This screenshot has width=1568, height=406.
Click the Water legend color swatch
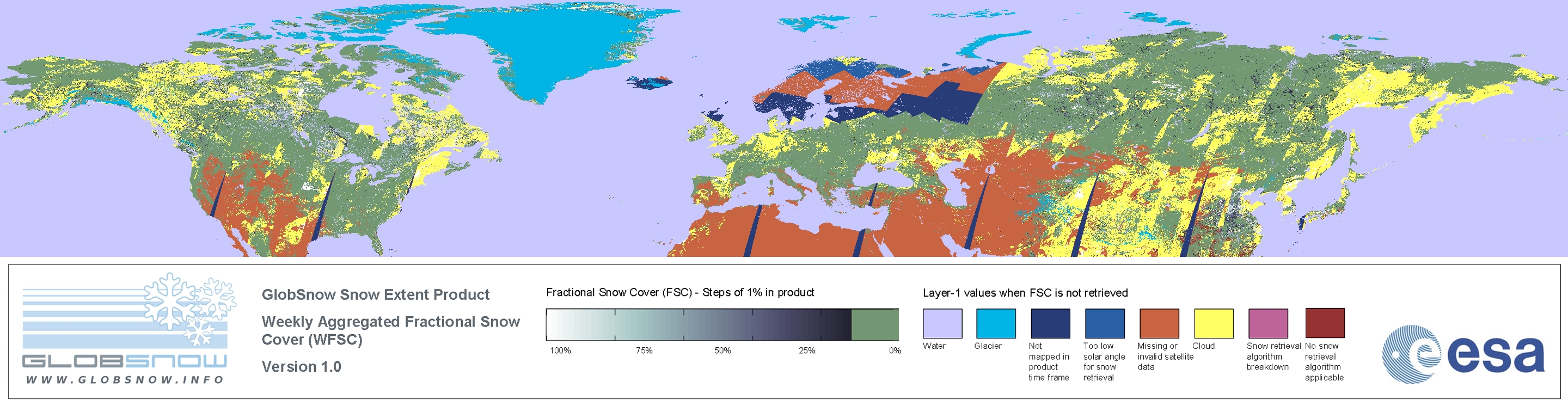[942, 323]
